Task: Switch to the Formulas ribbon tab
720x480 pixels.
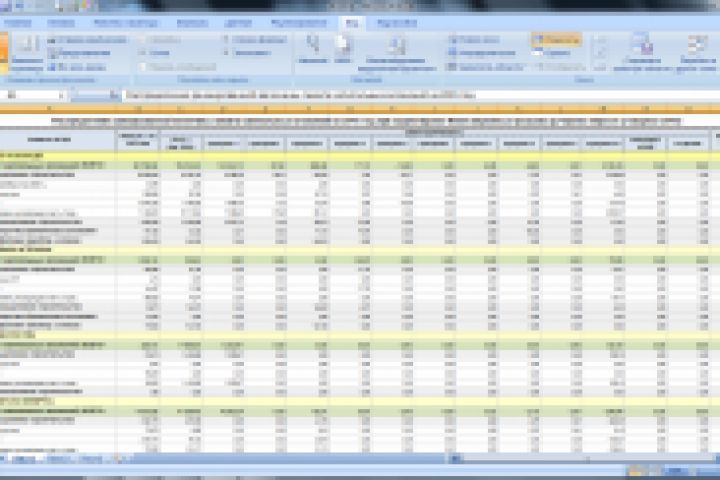Action: point(192,23)
